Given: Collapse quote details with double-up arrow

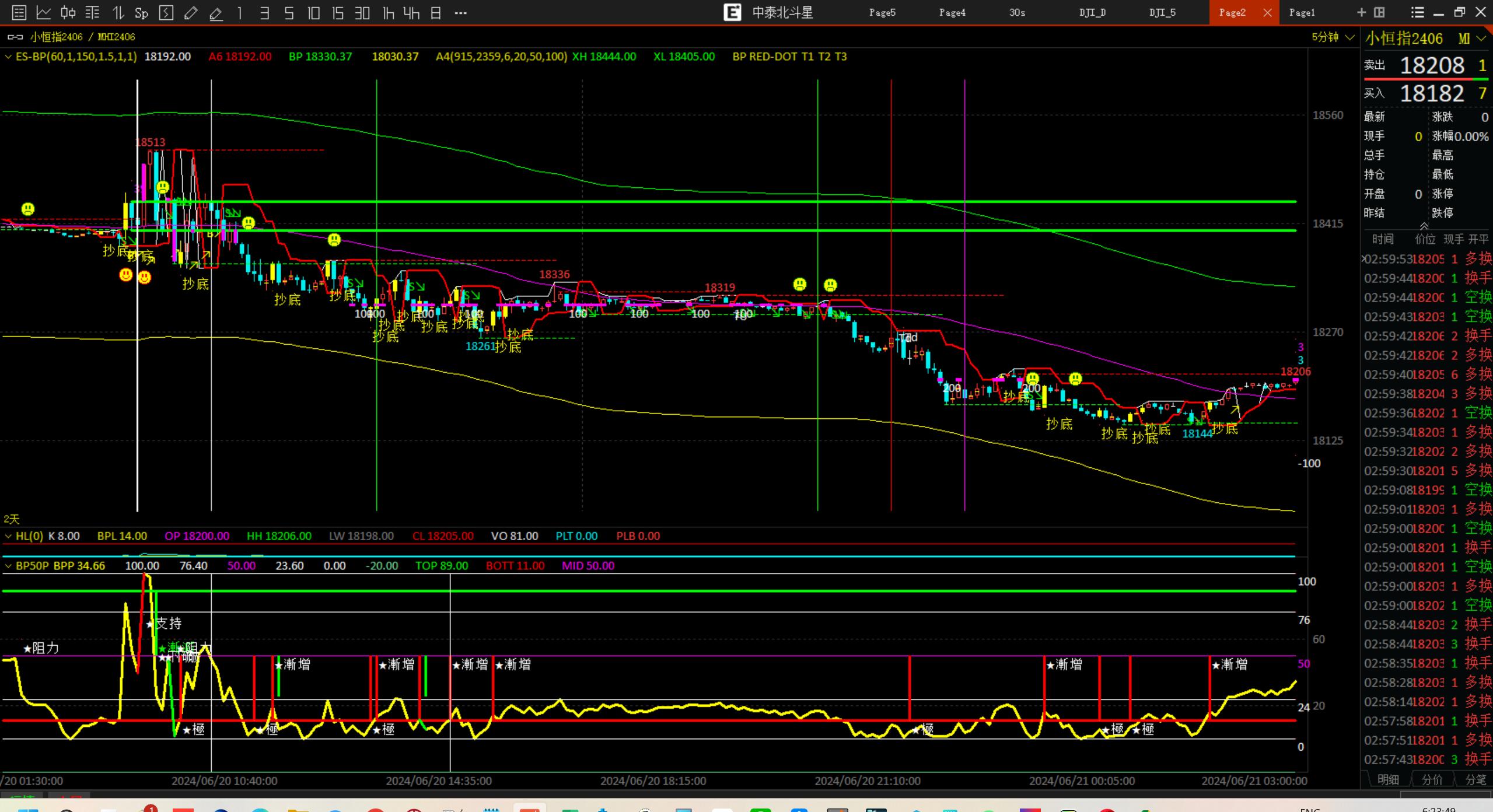Looking at the screenshot, I should 1424,226.
